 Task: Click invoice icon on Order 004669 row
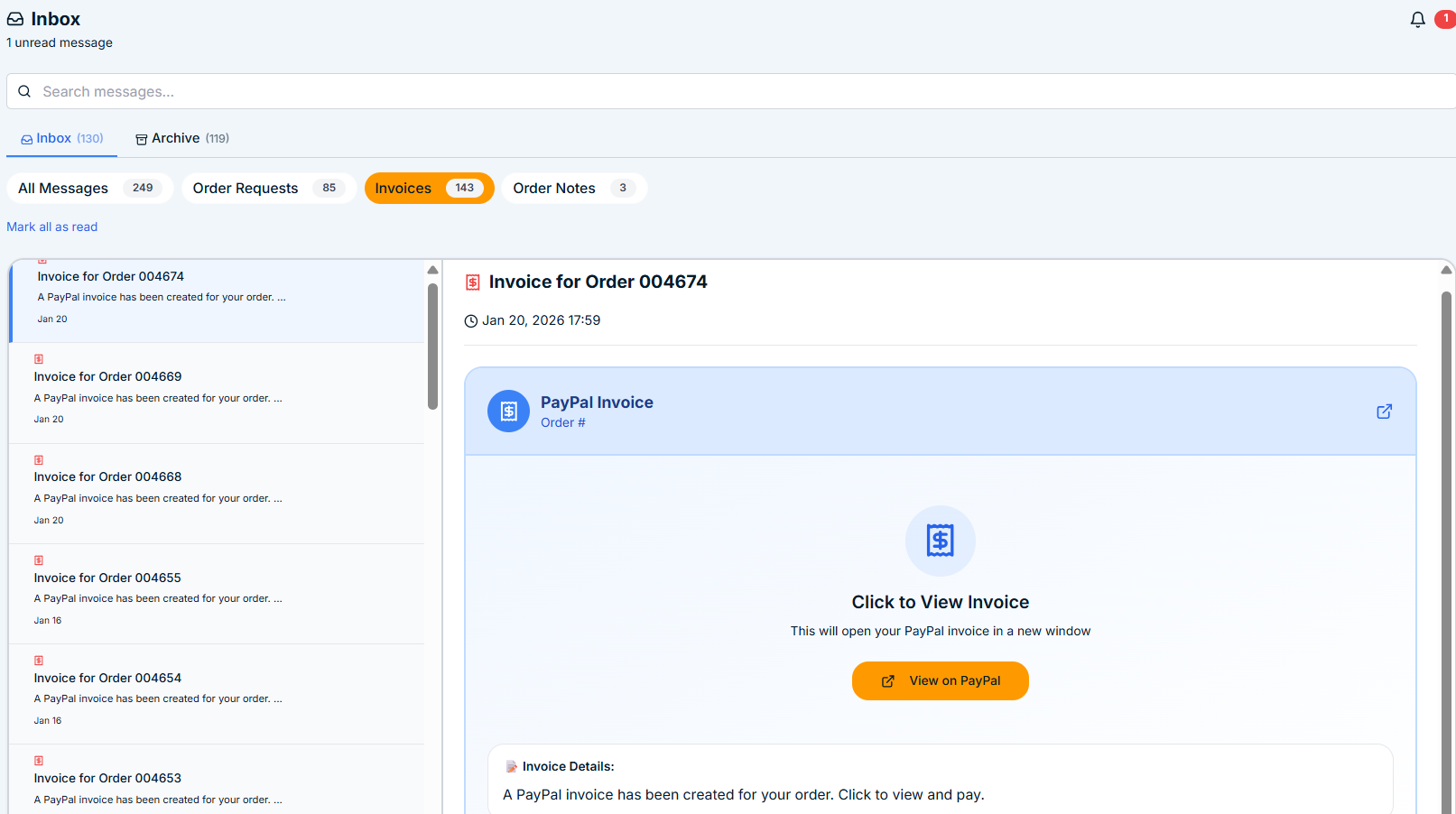39,359
